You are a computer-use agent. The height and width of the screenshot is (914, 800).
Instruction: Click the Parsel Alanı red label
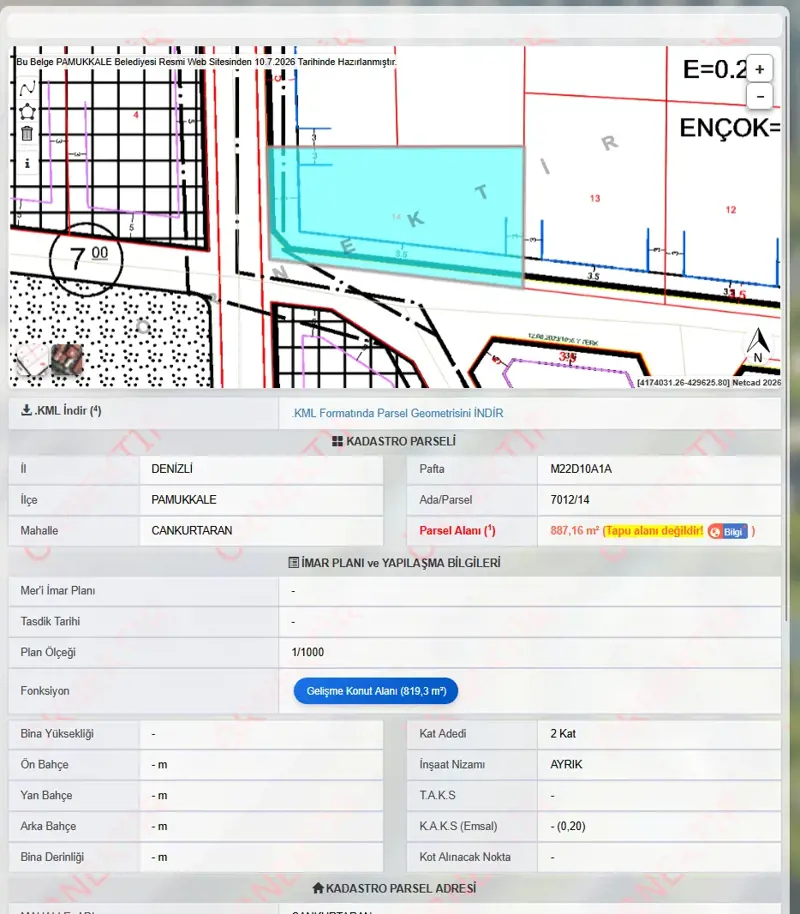(x=457, y=531)
